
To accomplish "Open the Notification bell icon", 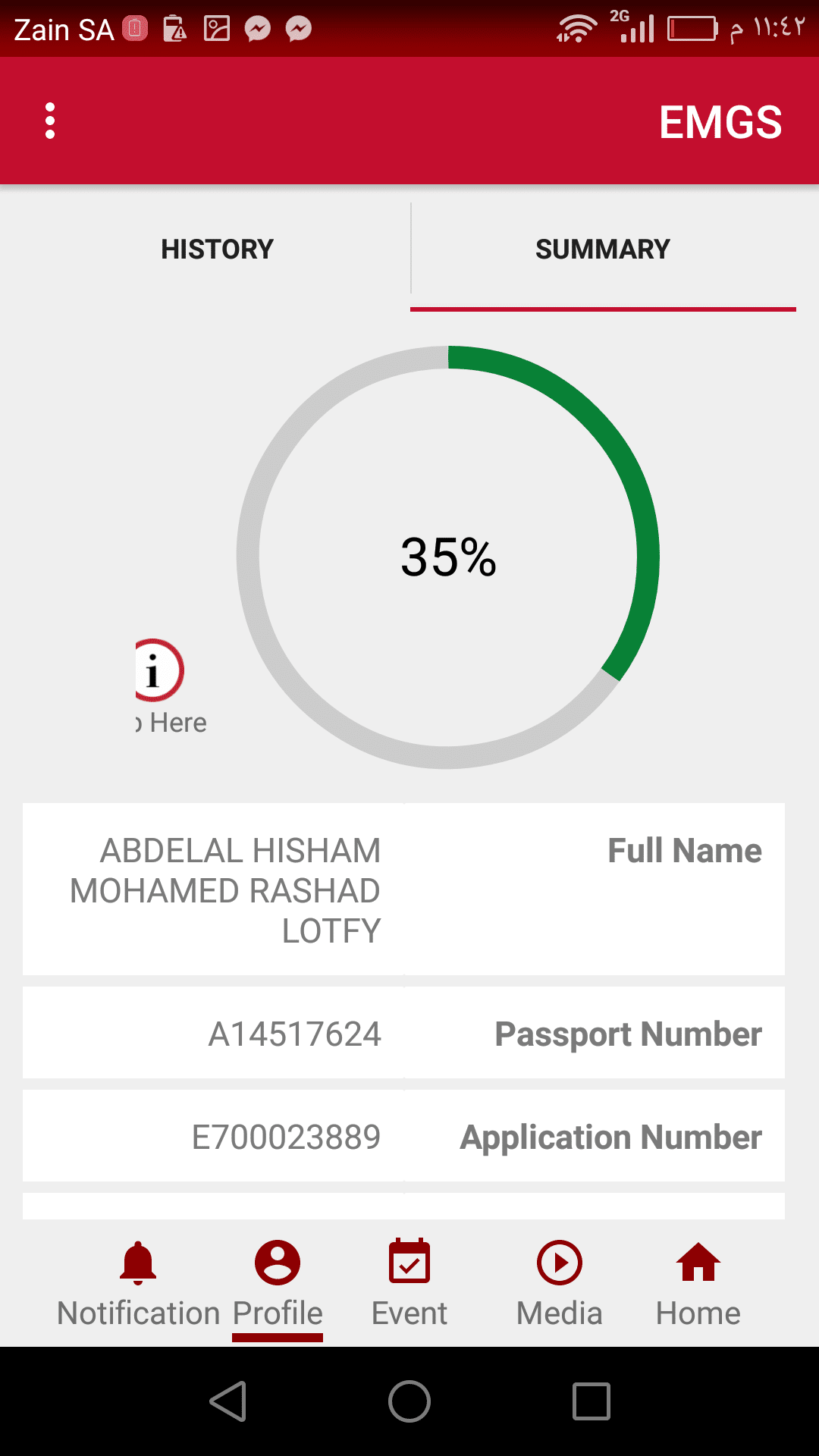I will click(138, 1263).
